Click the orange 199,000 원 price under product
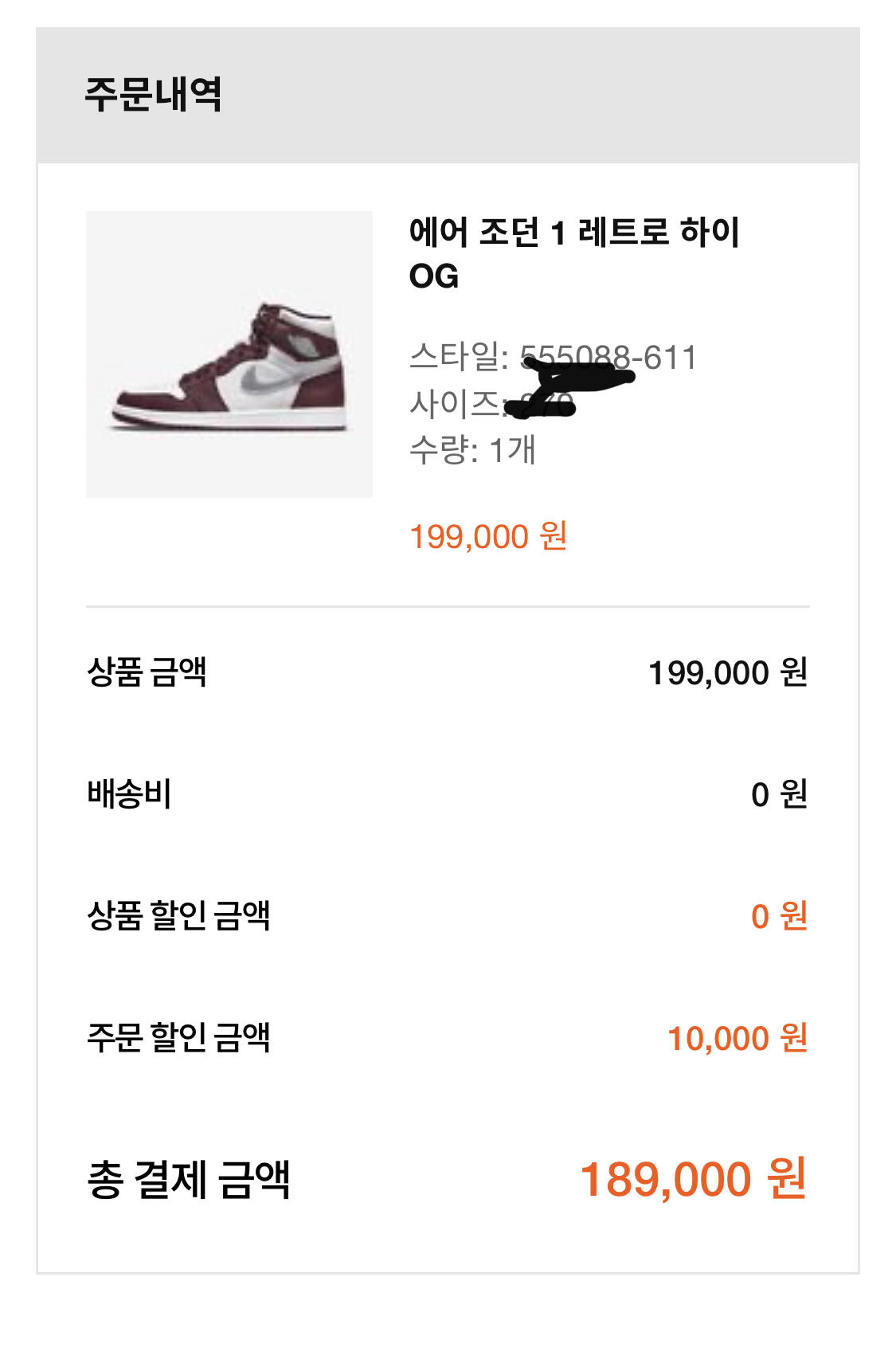This screenshot has height=1371, width=896. coord(487,536)
